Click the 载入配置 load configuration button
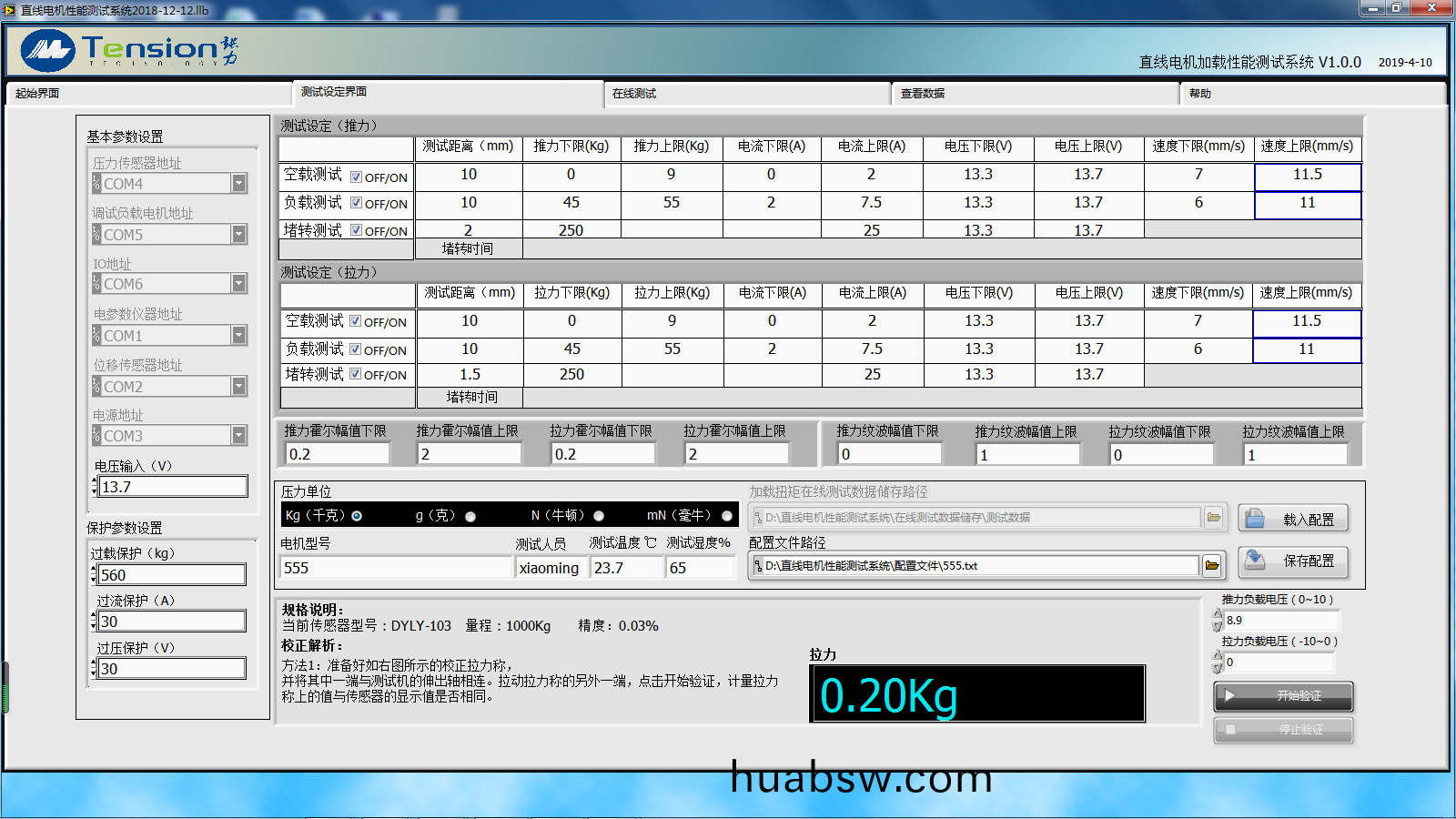 [1293, 519]
